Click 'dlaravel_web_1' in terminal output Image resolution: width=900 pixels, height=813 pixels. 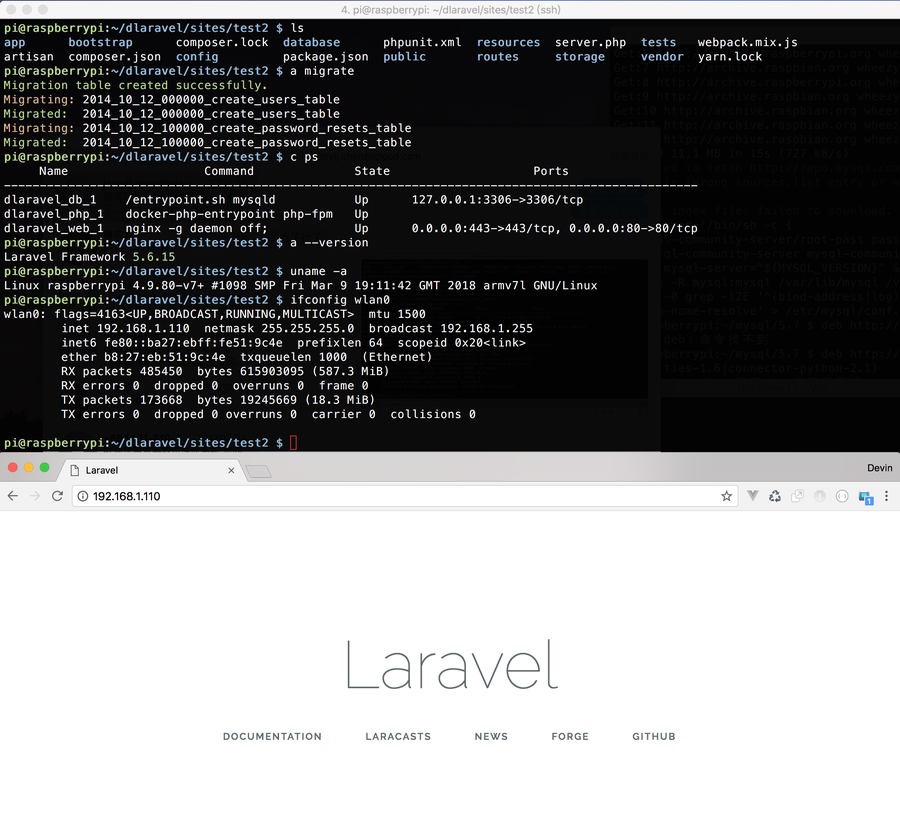click(x=53, y=229)
